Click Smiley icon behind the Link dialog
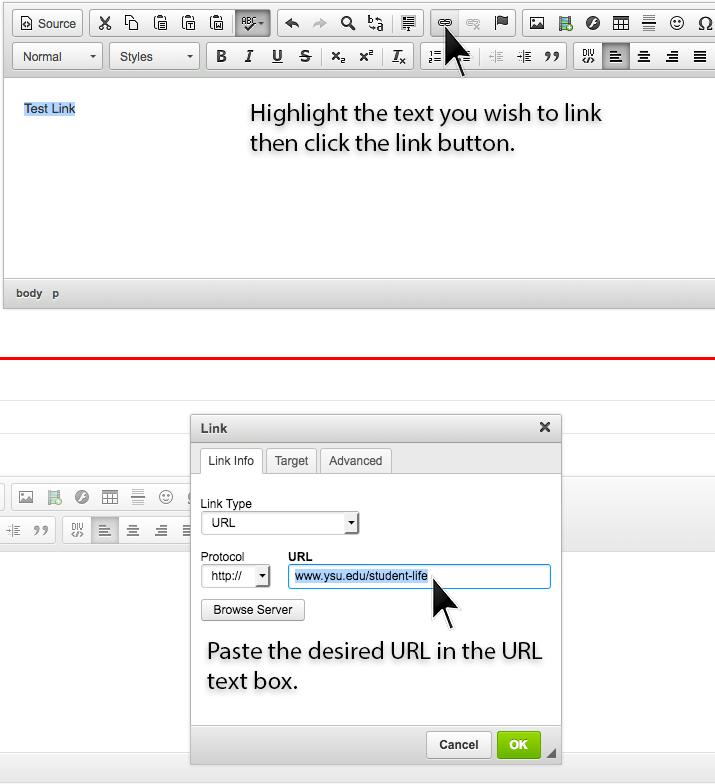 [166, 497]
